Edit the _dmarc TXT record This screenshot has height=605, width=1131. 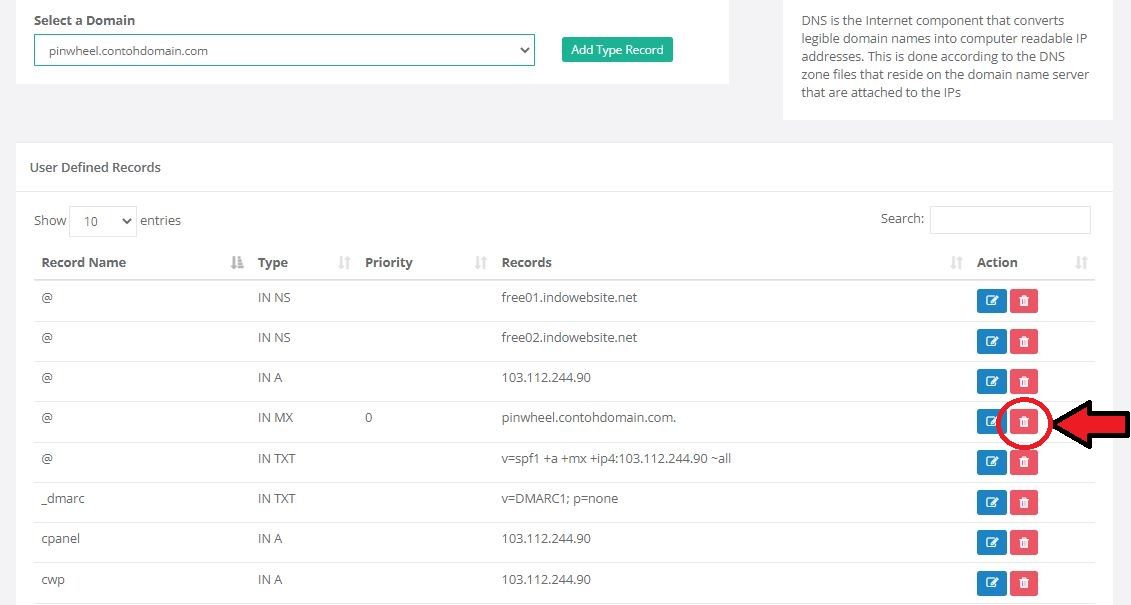pyautogui.click(x=991, y=502)
